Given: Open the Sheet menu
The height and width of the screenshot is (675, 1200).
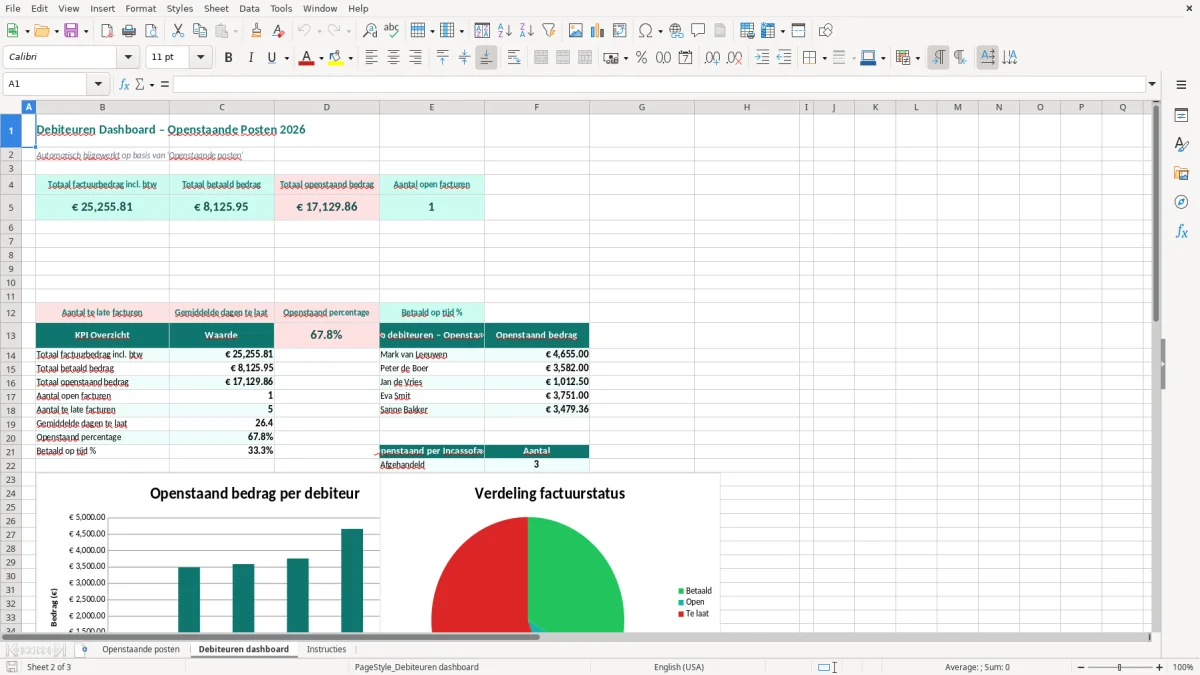Looking at the screenshot, I should (217, 8).
